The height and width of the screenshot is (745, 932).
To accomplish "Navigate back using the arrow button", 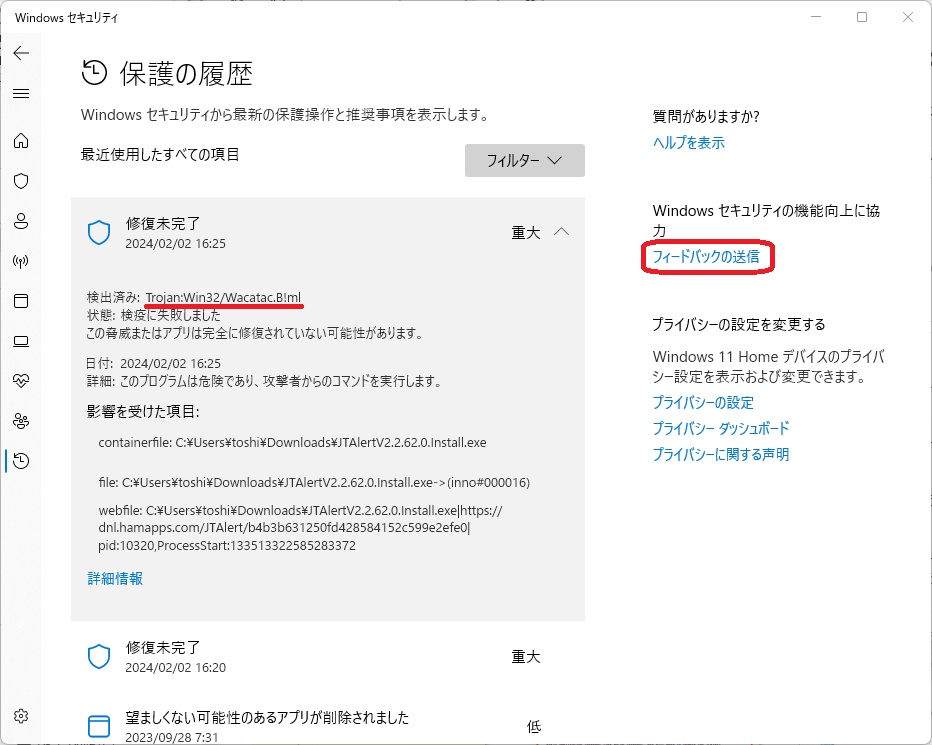I will pyautogui.click(x=21, y=52).
